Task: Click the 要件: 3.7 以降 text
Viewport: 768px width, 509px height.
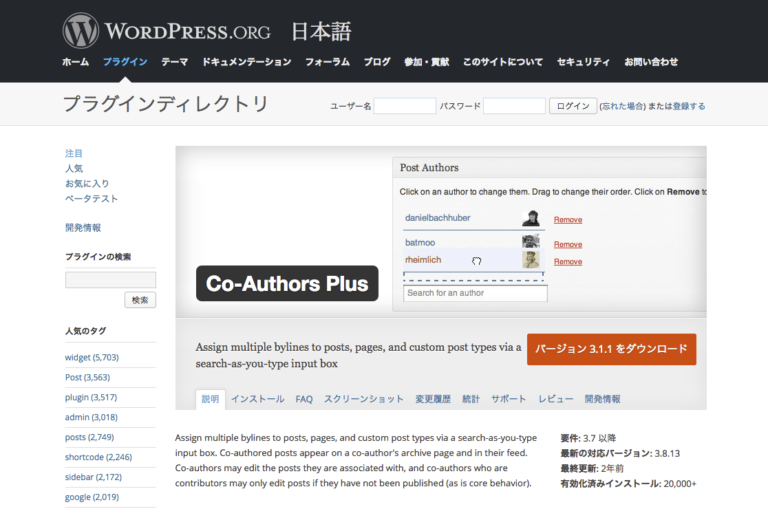Action: tap(588, 438)
